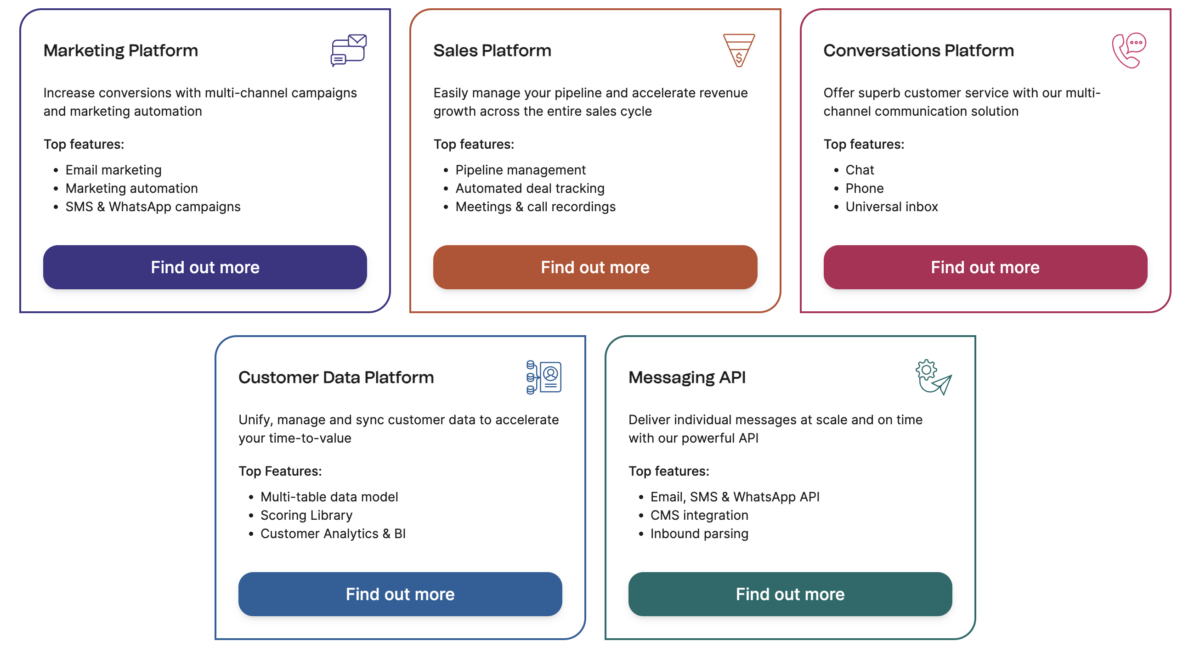Click the Messaging API gear and paper plane icon
1200x652 pixels.
pos(933,377)
